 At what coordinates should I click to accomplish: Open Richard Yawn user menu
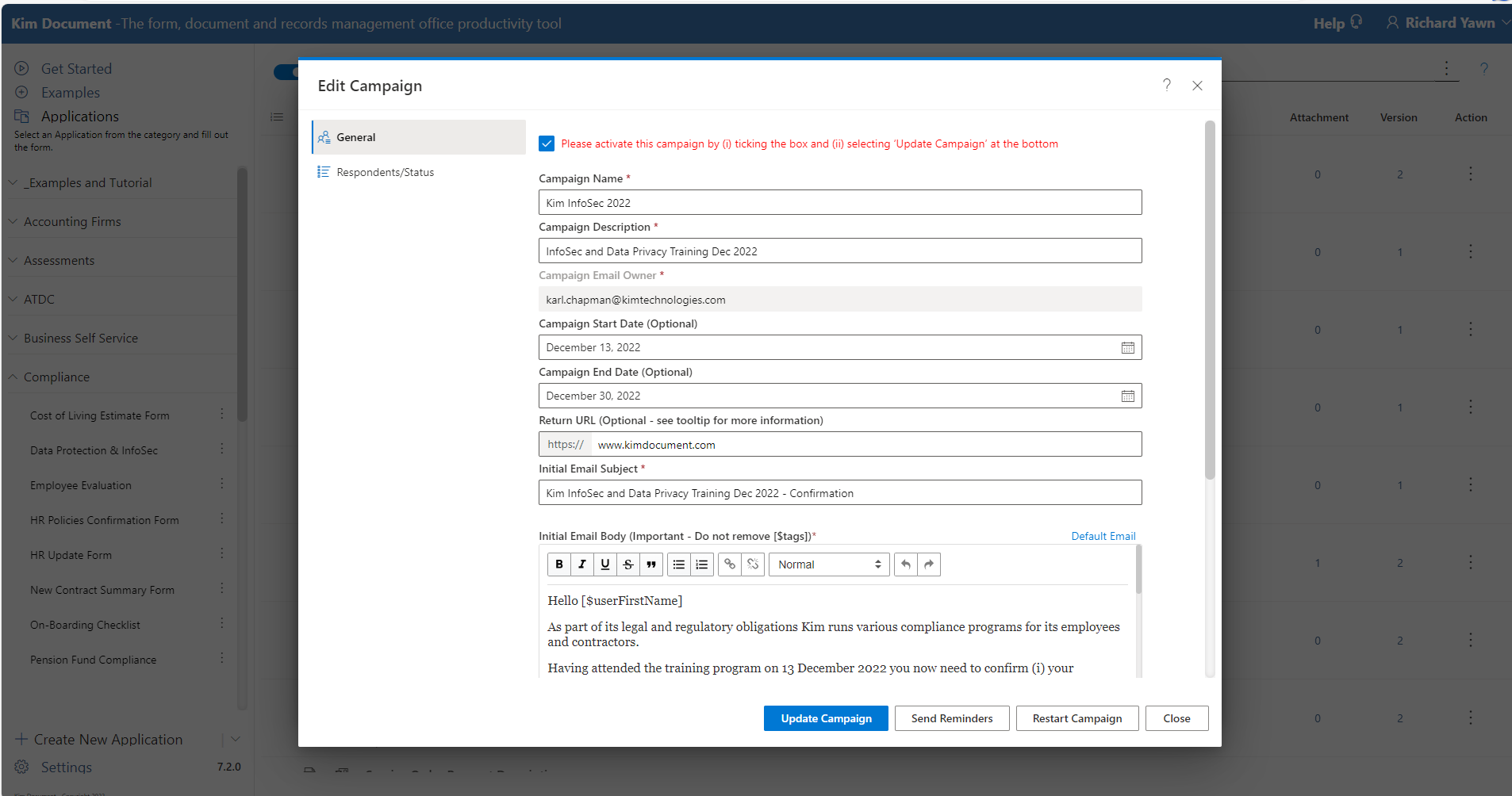1448,23
